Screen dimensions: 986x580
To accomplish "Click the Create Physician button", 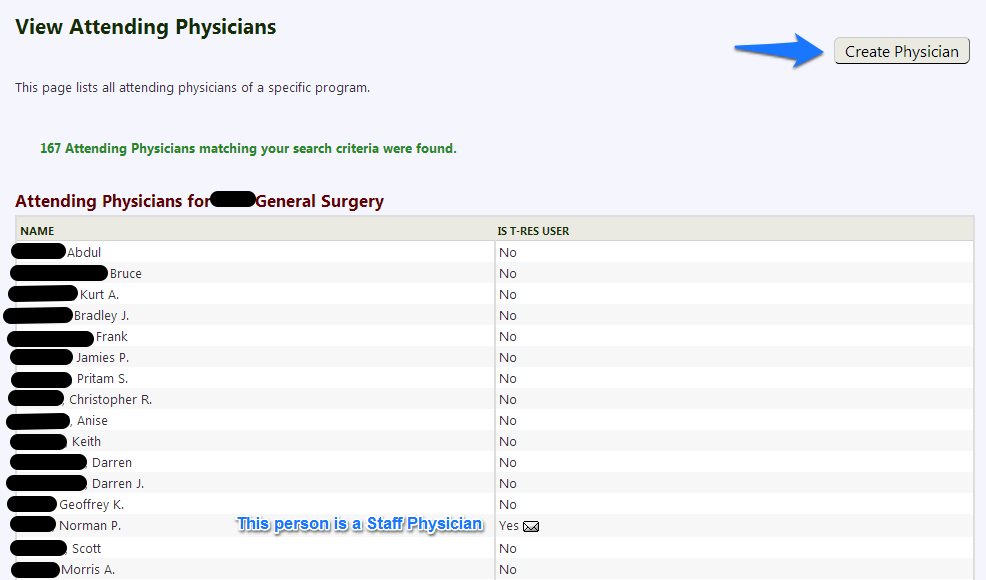I will pyautogui.click(x=901, y=51).
